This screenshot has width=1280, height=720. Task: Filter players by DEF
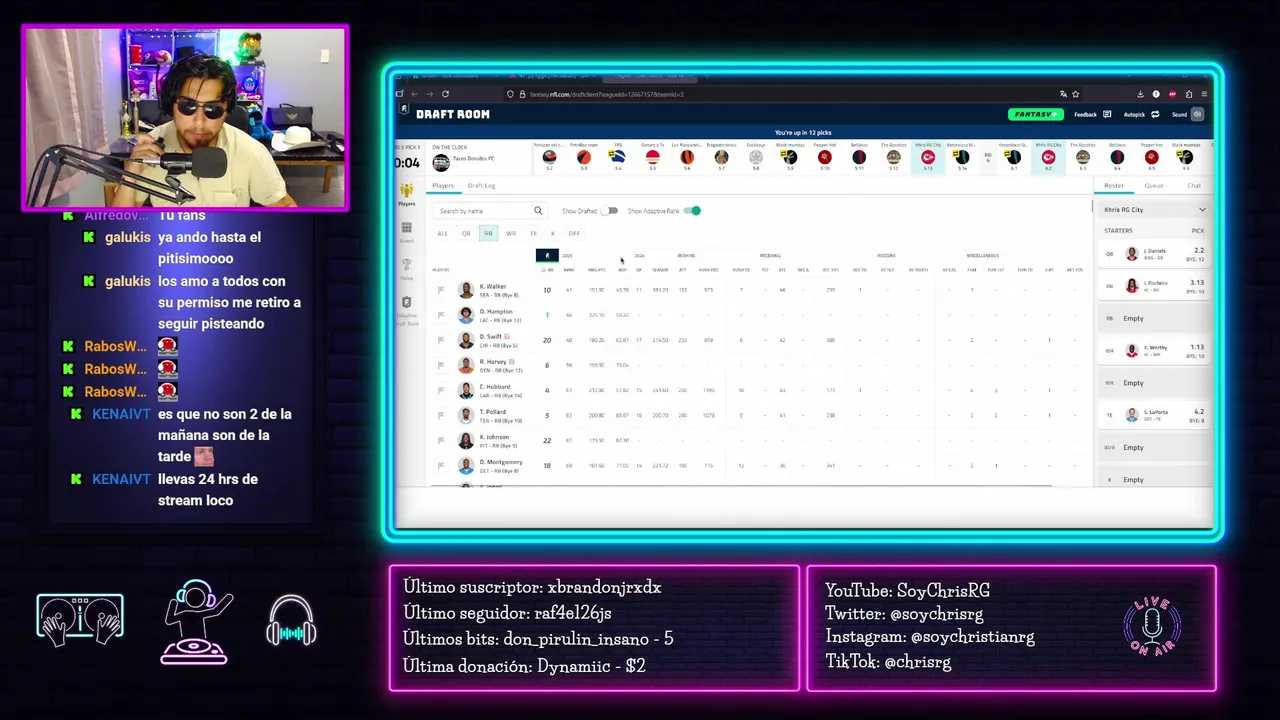coord(574,233)
